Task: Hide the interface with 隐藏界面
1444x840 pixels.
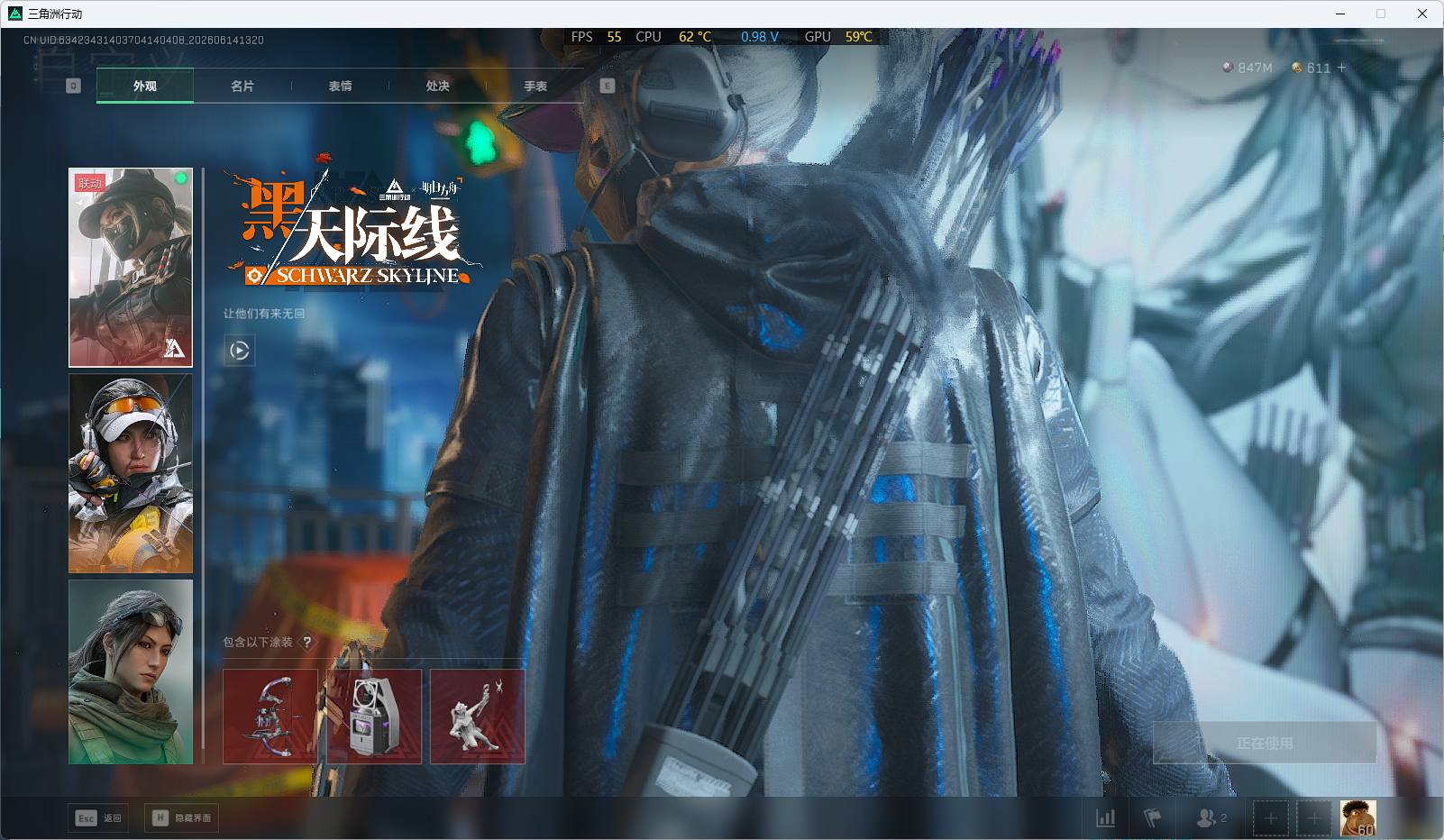Action: point(181,818)
